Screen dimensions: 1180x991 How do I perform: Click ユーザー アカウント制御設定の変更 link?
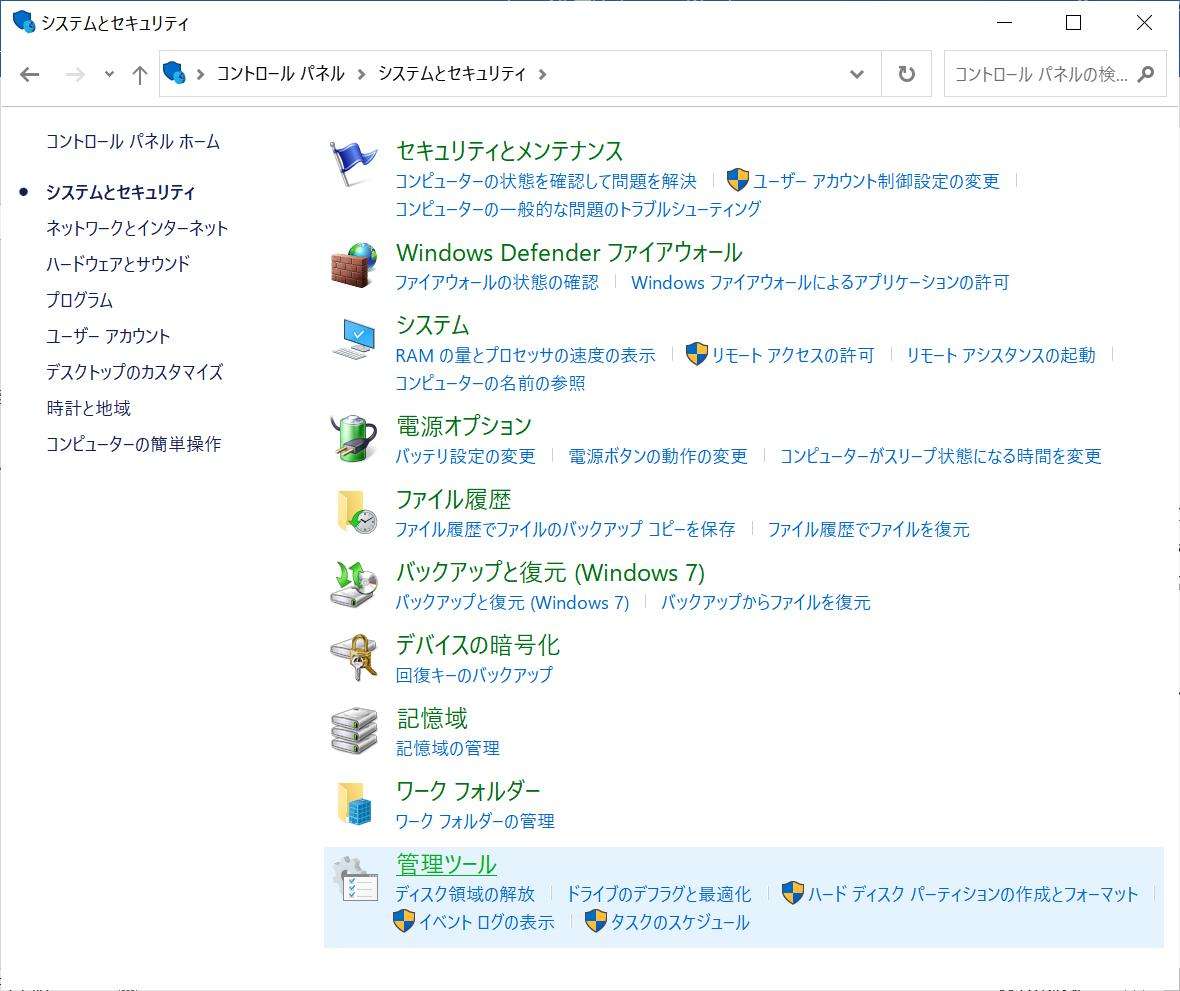point(876,181)
